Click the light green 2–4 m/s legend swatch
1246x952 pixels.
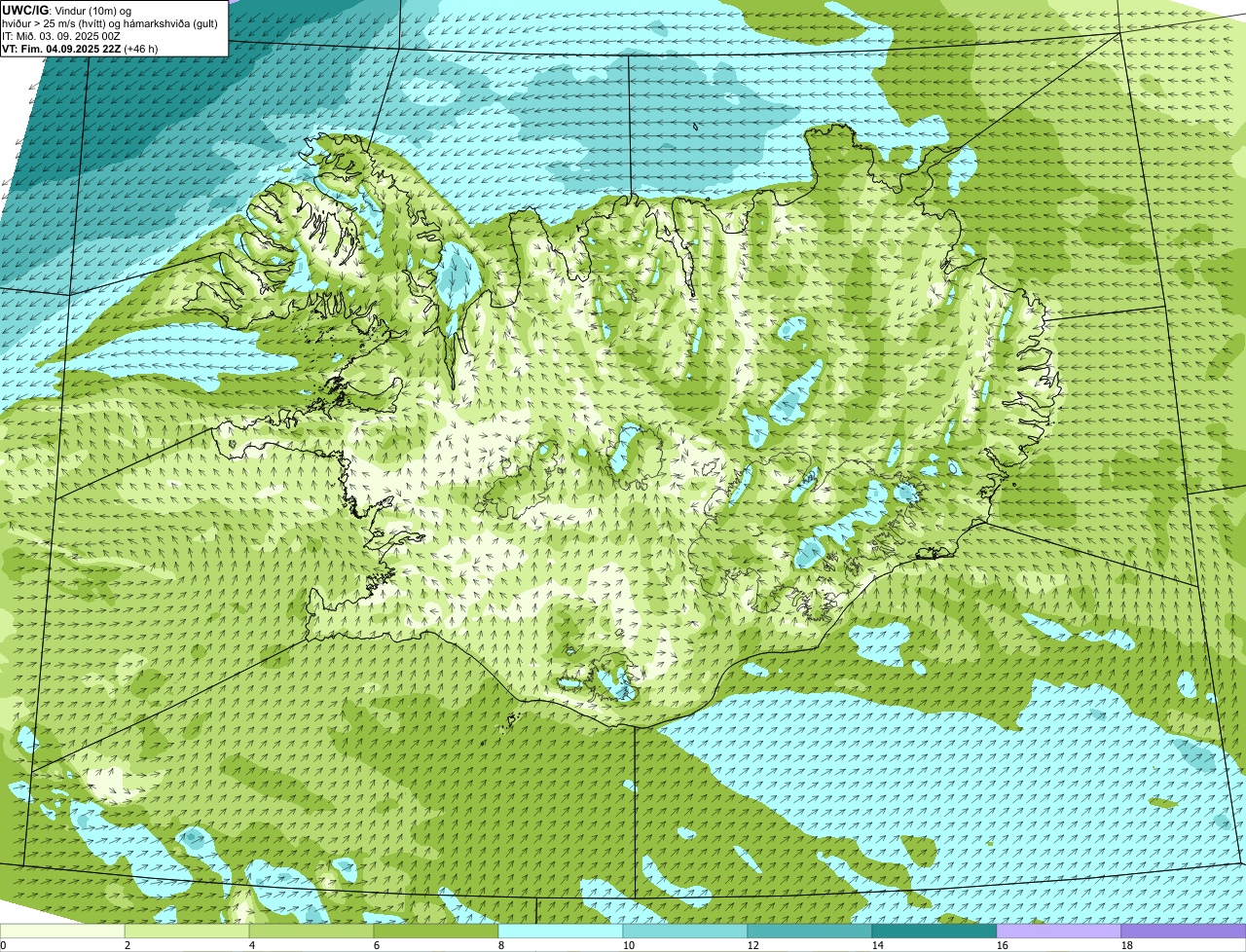click(x=187, y=931)
